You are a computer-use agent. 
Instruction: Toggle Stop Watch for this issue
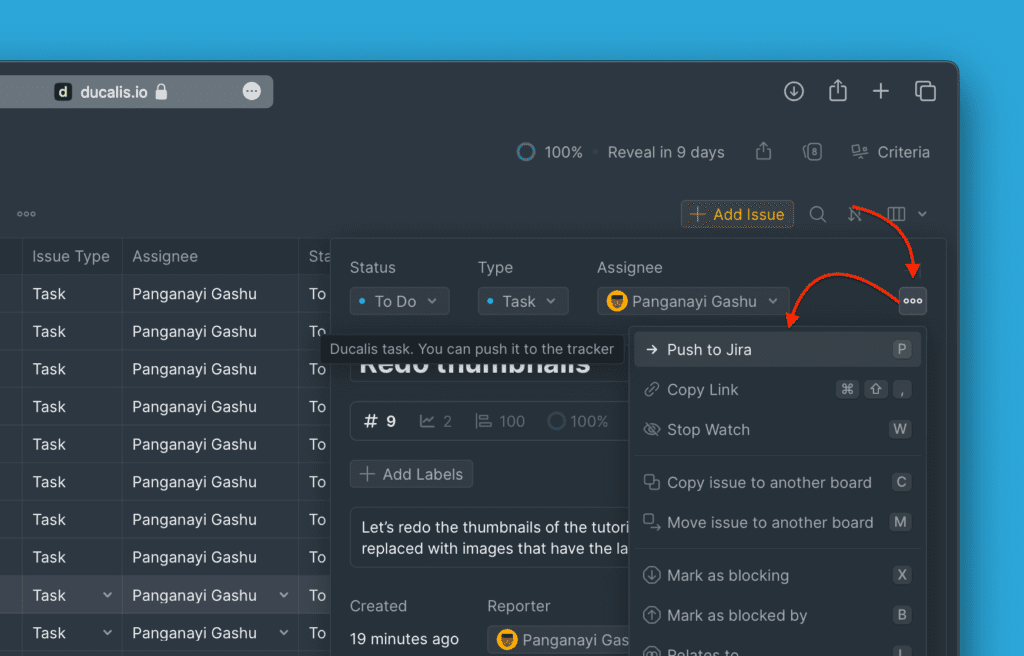pyautogui.click(x=708, y=430)
